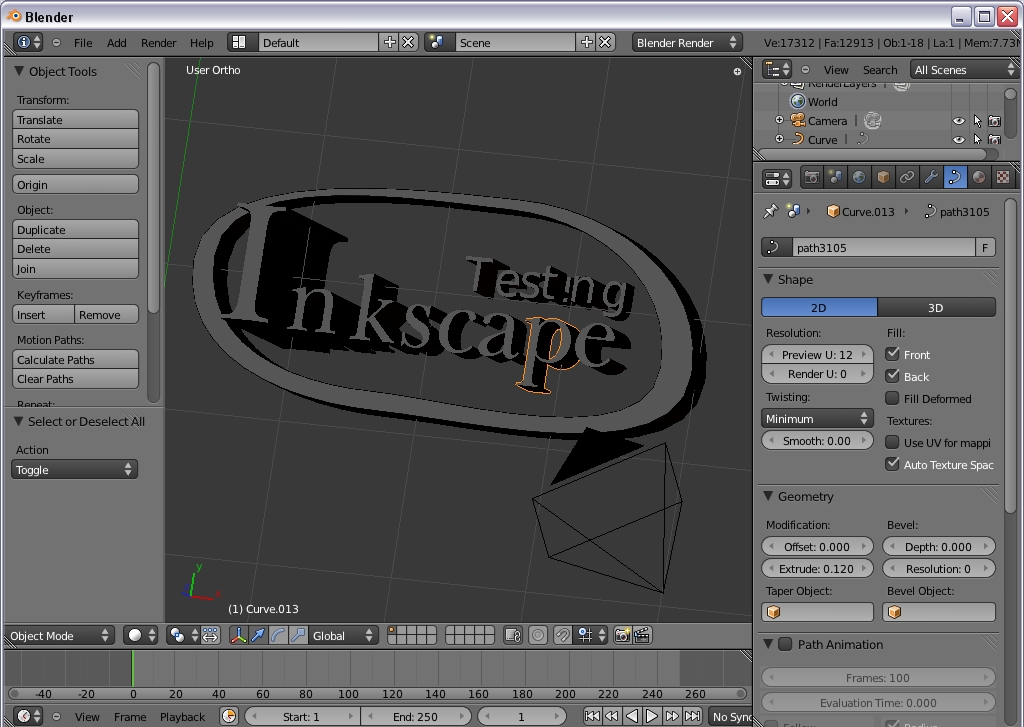Open the World properties globe icon

pyautogui.click(x=859, y=177)
